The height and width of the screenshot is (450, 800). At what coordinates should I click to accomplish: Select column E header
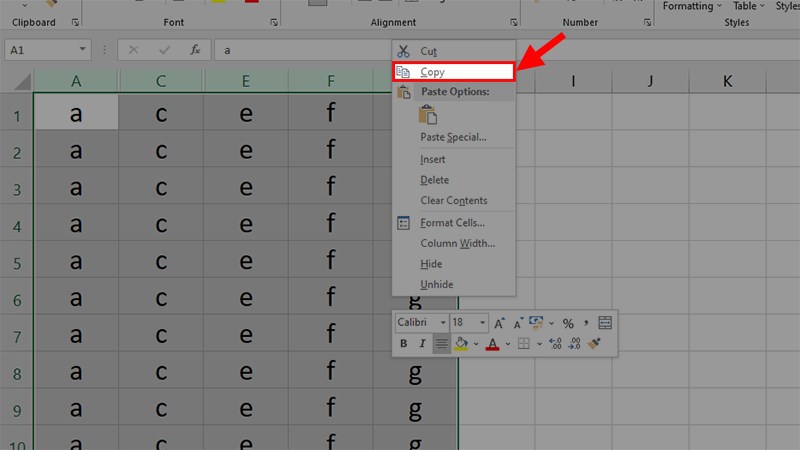pos(246,81)
